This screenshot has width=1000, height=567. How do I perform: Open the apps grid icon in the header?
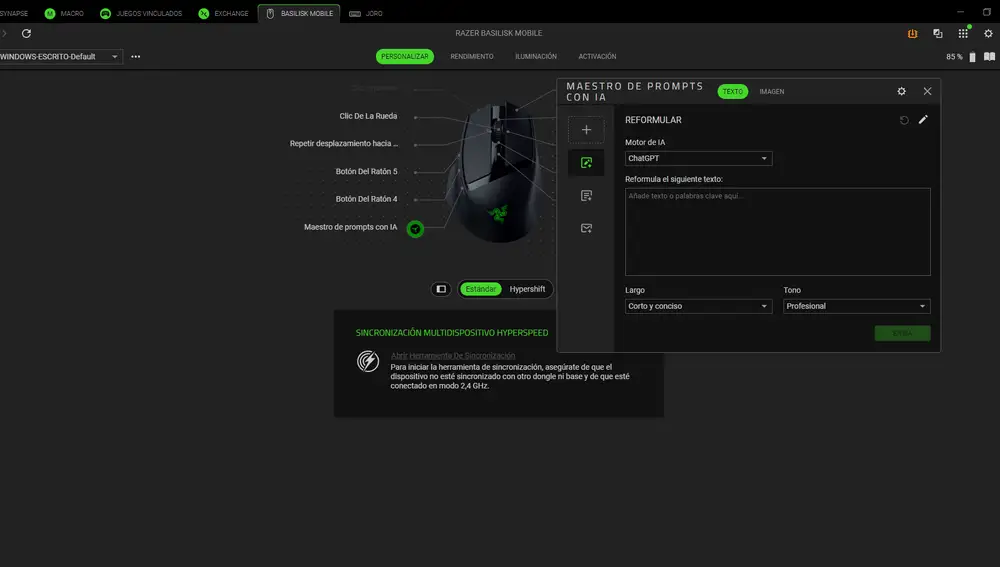click(963, 33)
